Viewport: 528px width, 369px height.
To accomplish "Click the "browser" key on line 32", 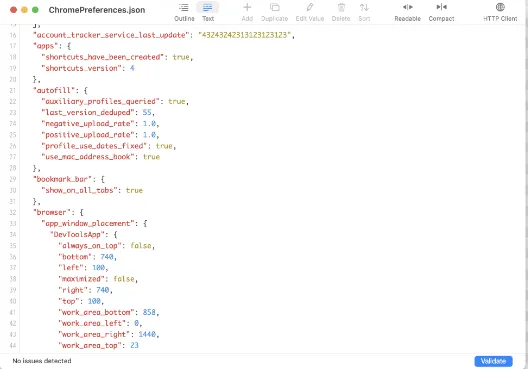I will coord(52,212).
